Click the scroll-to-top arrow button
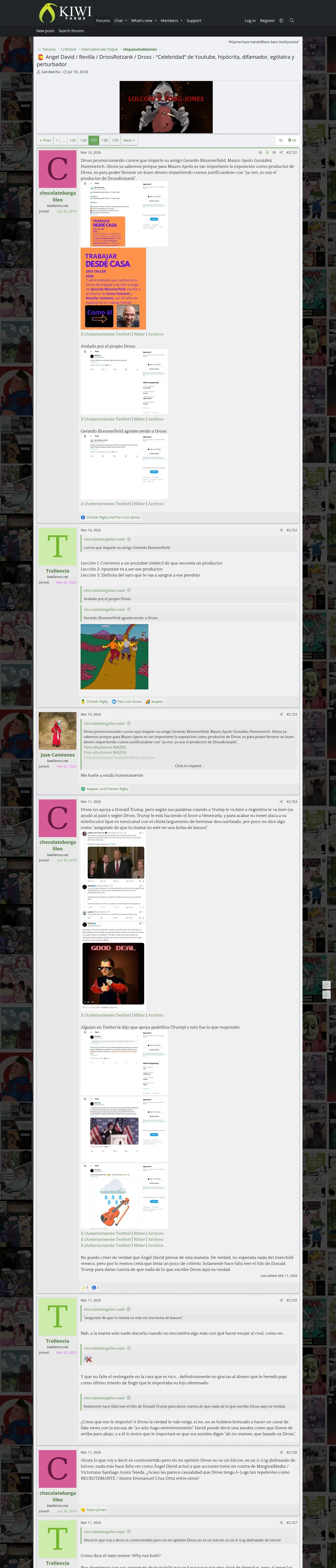336x1568 pixels. coord(326,985)
